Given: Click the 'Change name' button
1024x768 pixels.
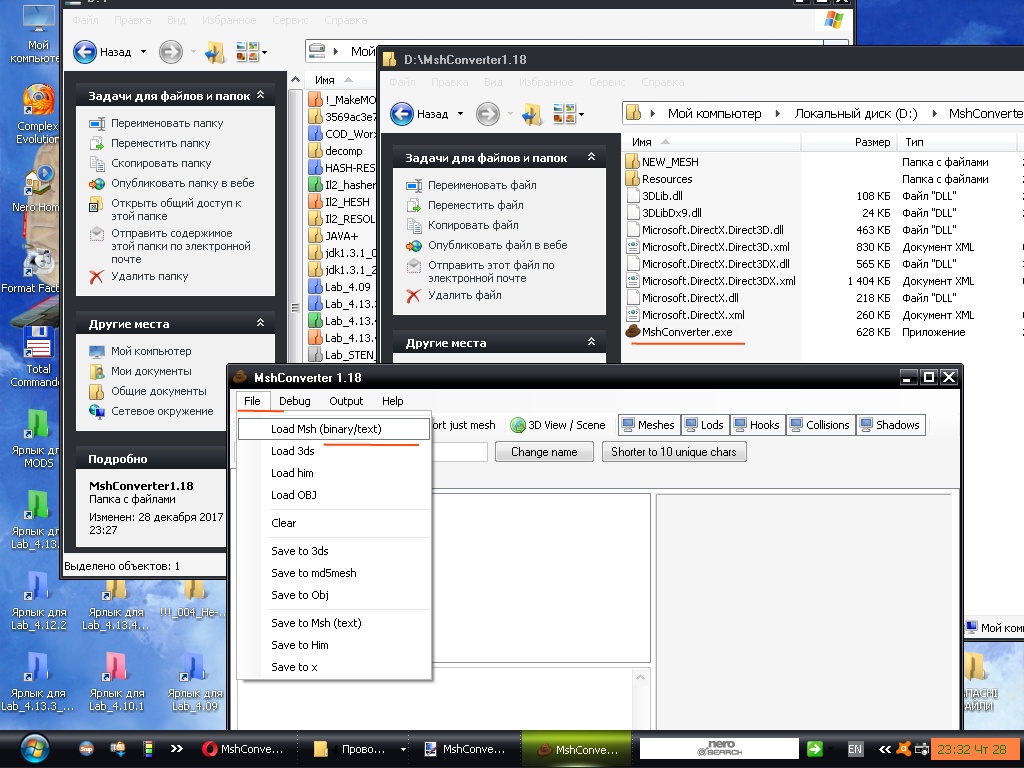Looking at the screenshot, I should 544,452.
